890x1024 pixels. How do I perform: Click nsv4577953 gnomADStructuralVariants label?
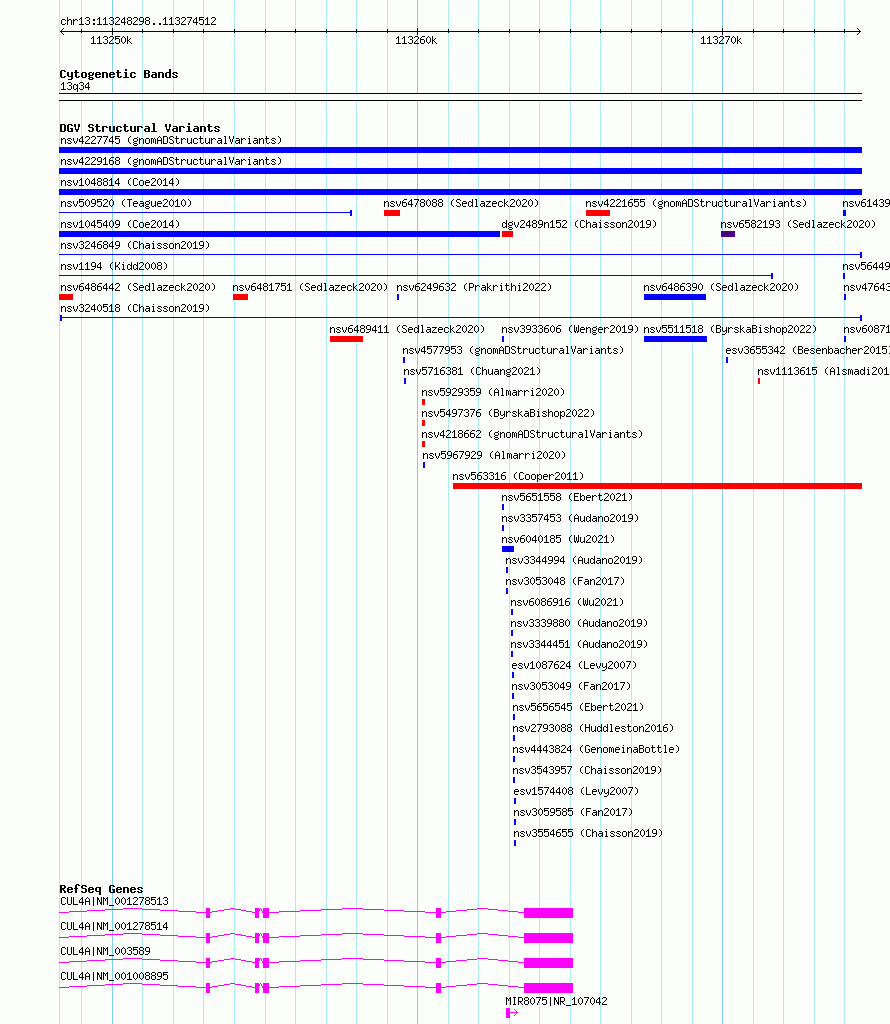(513, 350)
